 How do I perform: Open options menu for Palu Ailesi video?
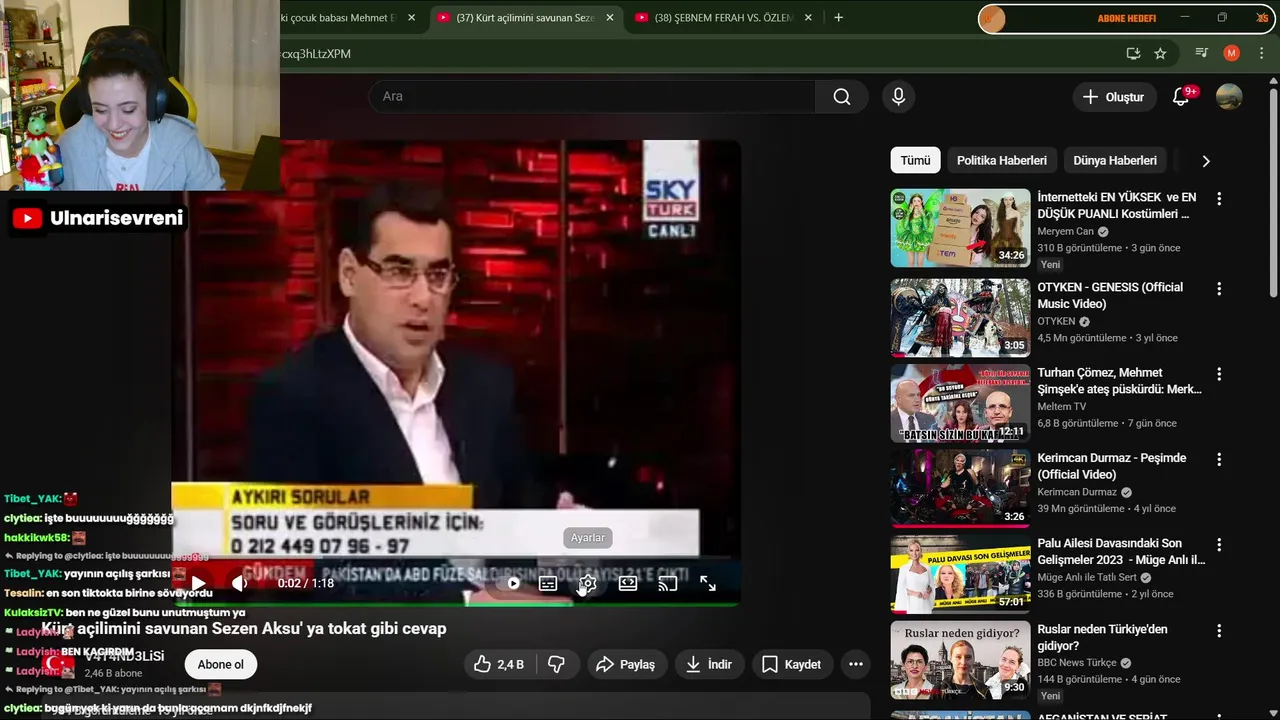1219,545
